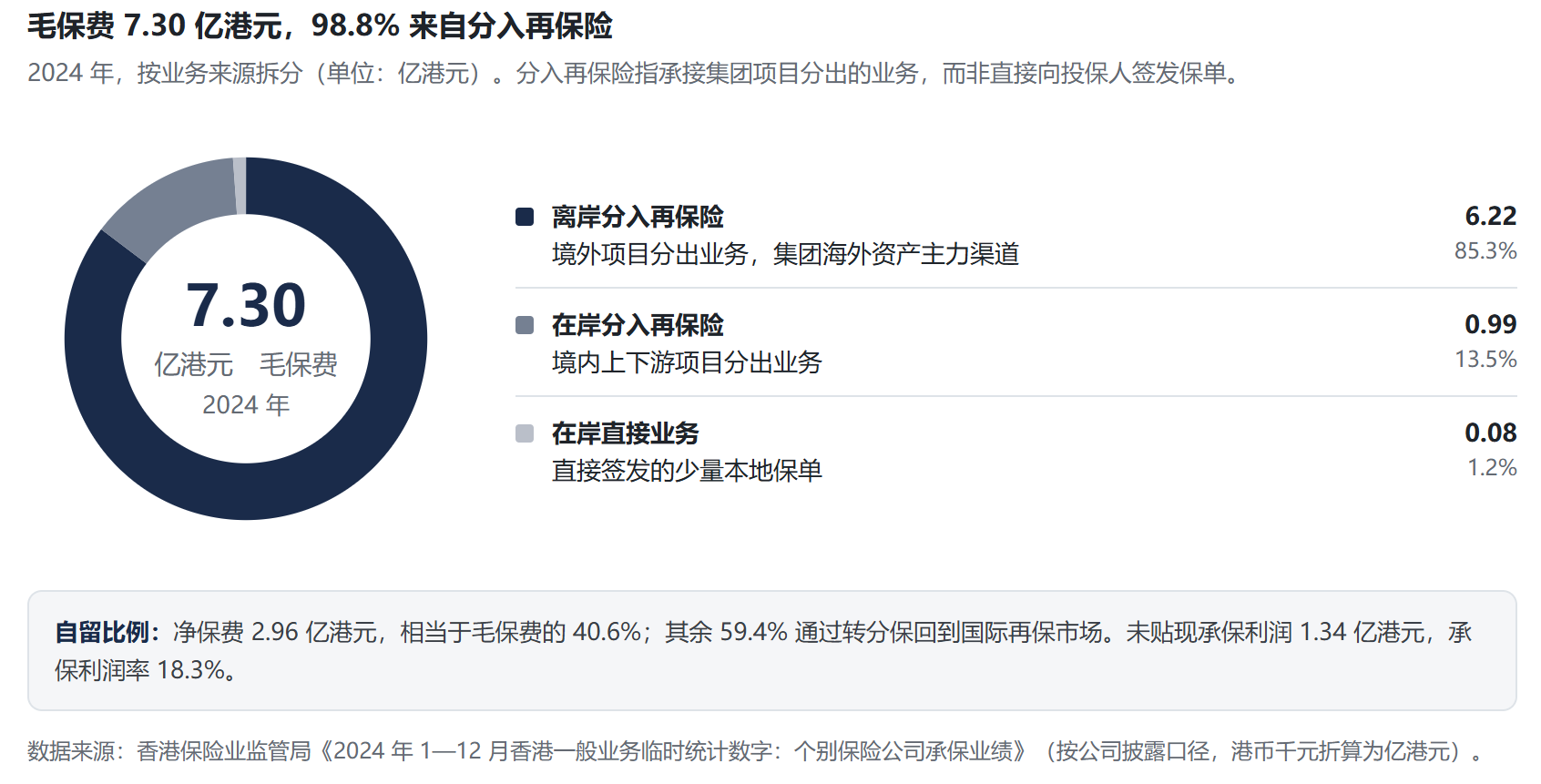The height and width of the screenshot is (784, 1541).
Task: Click the chart title about 毛保费 7.30 亿港元
Action: 320,25
